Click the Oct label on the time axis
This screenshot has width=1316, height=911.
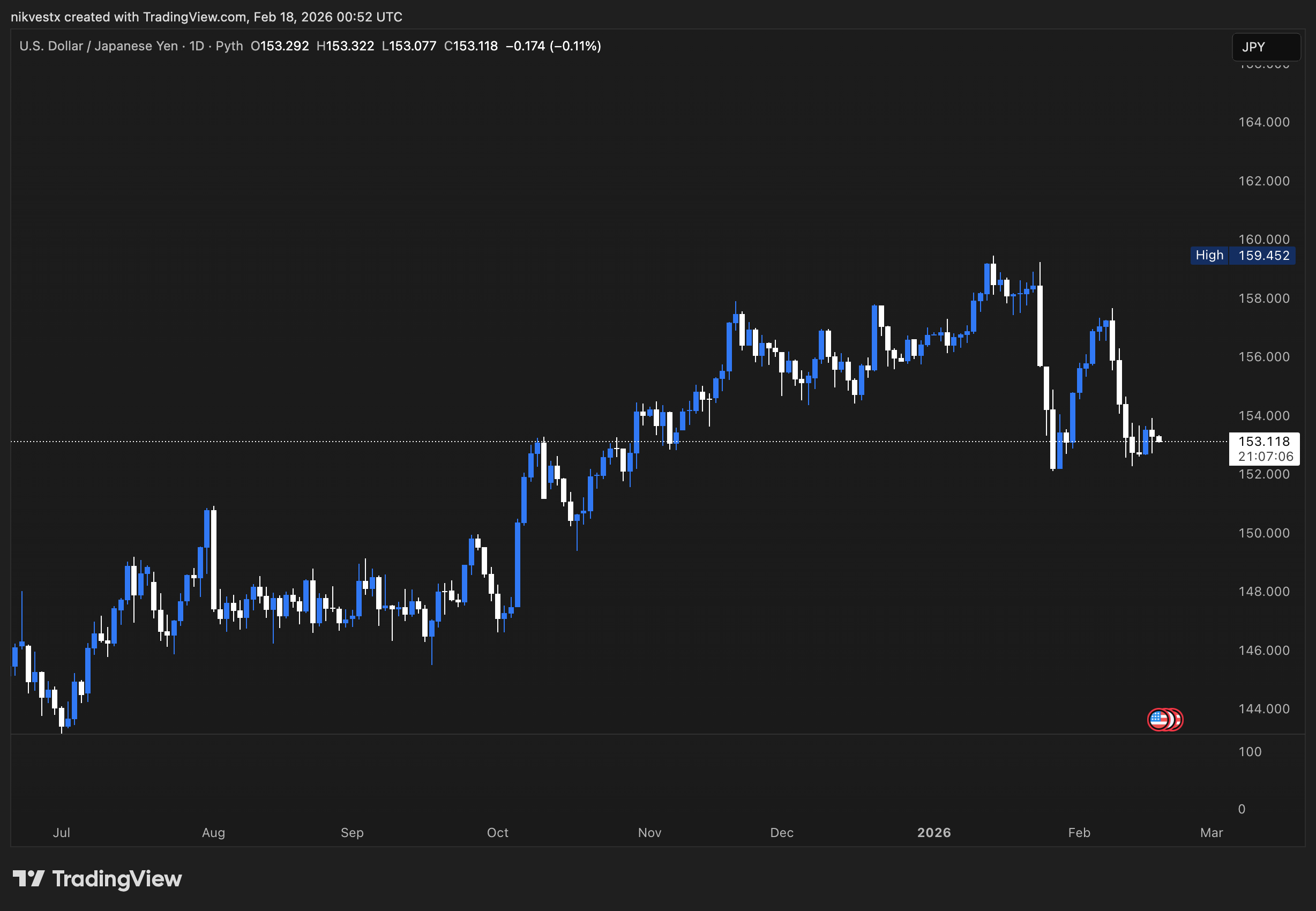pyautogui.click(x=497, y=832)
